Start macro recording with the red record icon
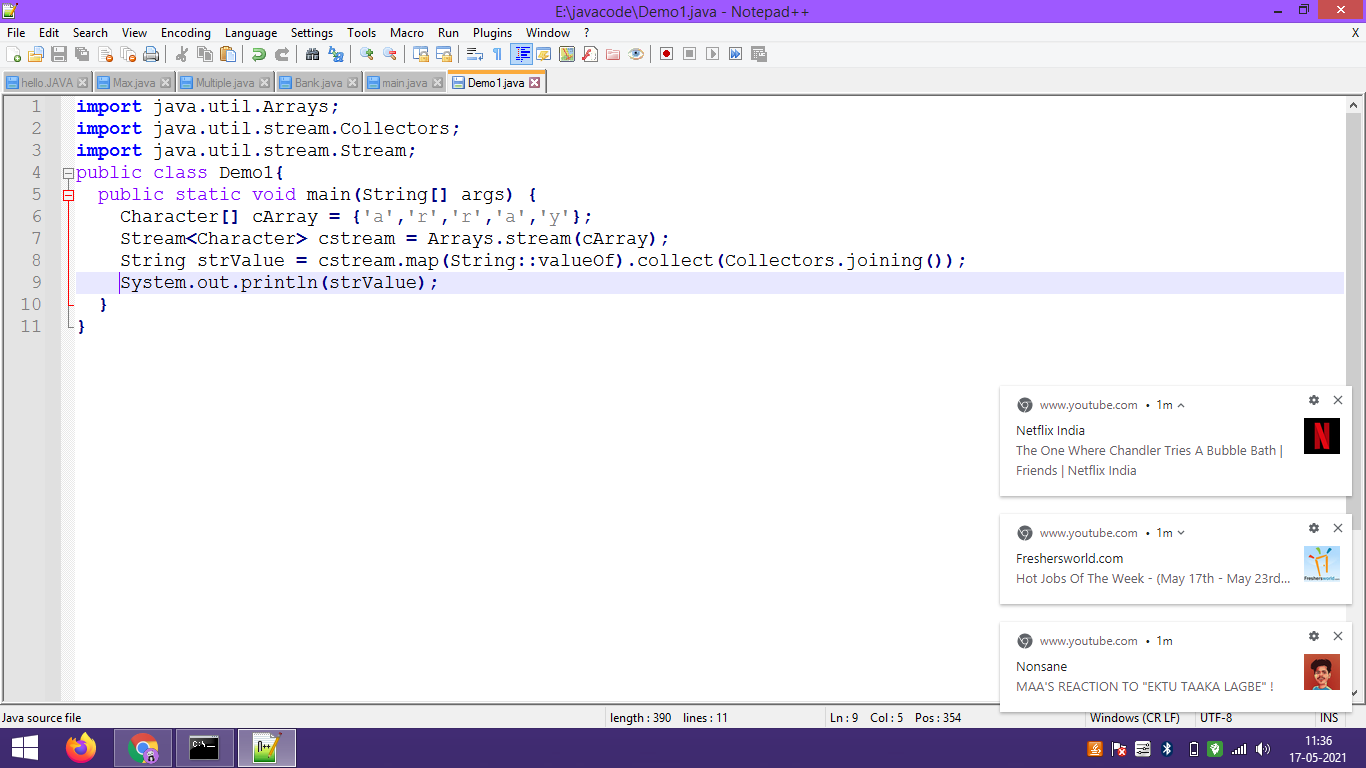 click(666, 54)
